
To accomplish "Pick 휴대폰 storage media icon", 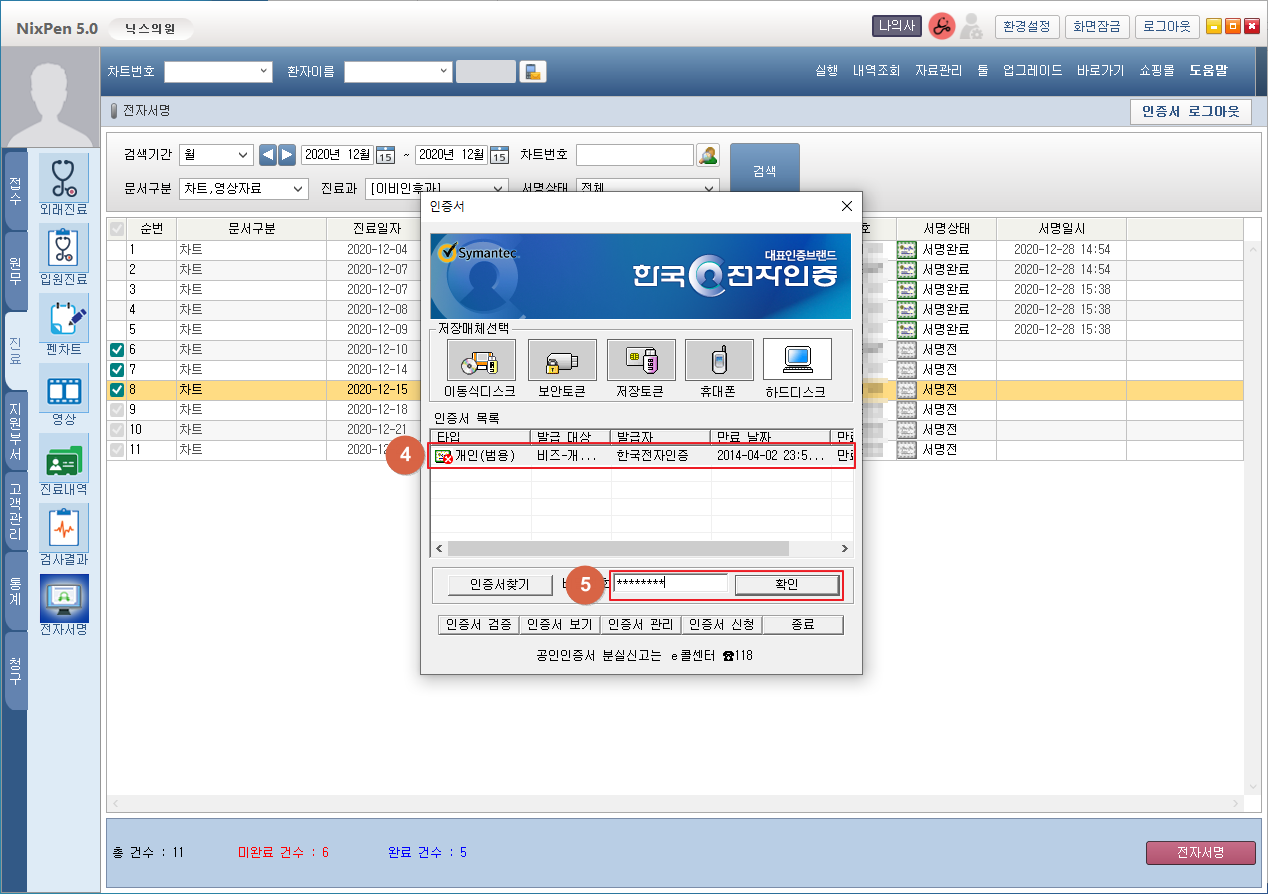I will pos(718,360).
